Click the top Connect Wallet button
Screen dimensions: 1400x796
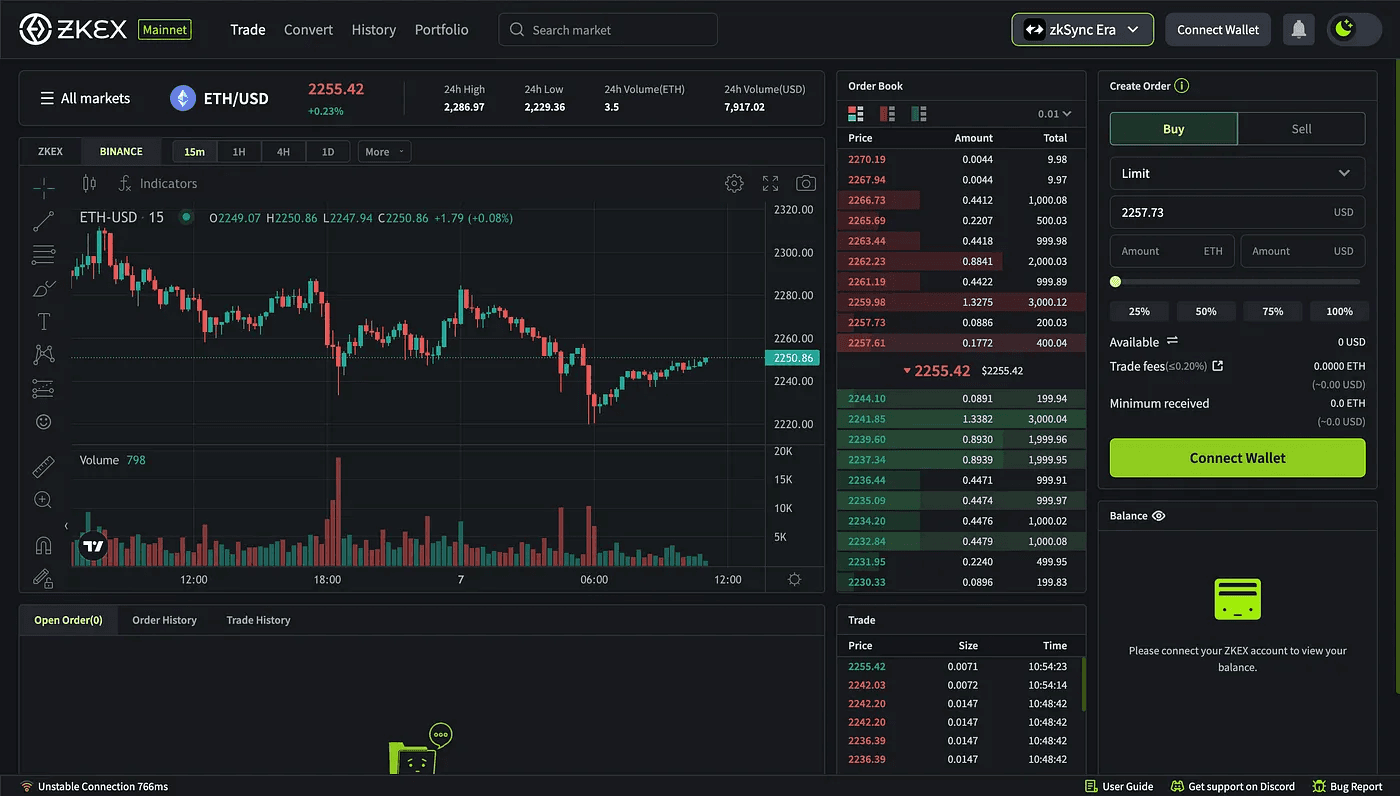(1218, 29)
